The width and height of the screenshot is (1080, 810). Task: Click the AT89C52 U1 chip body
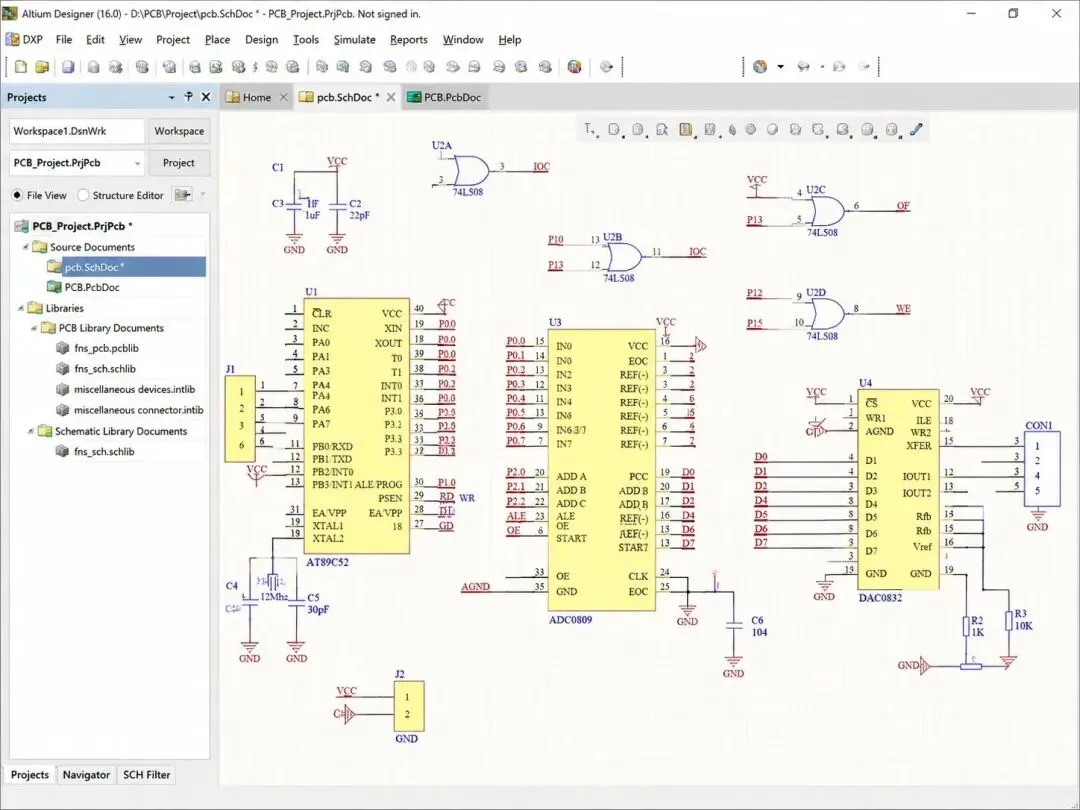click(357, 426)
